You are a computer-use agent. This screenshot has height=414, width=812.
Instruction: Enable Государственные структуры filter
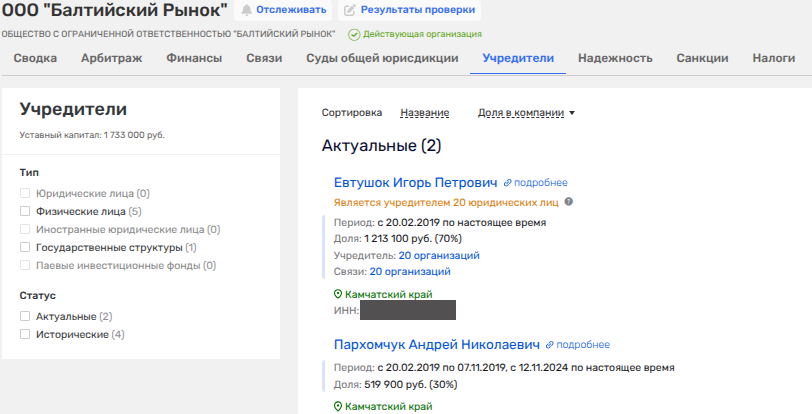pos(25,247)
